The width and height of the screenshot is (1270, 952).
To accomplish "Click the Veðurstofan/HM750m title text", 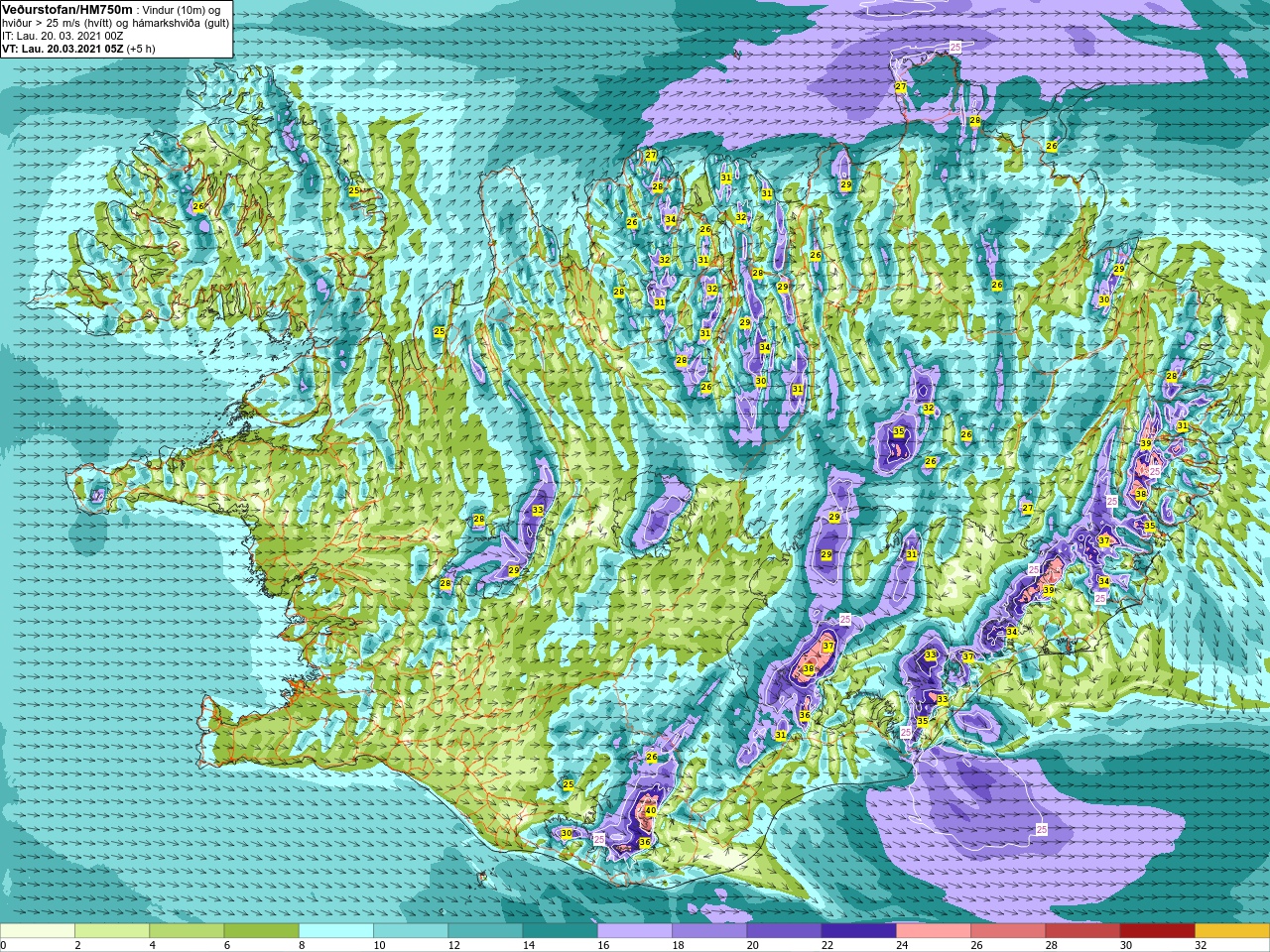I will click(x=65, y=9).
